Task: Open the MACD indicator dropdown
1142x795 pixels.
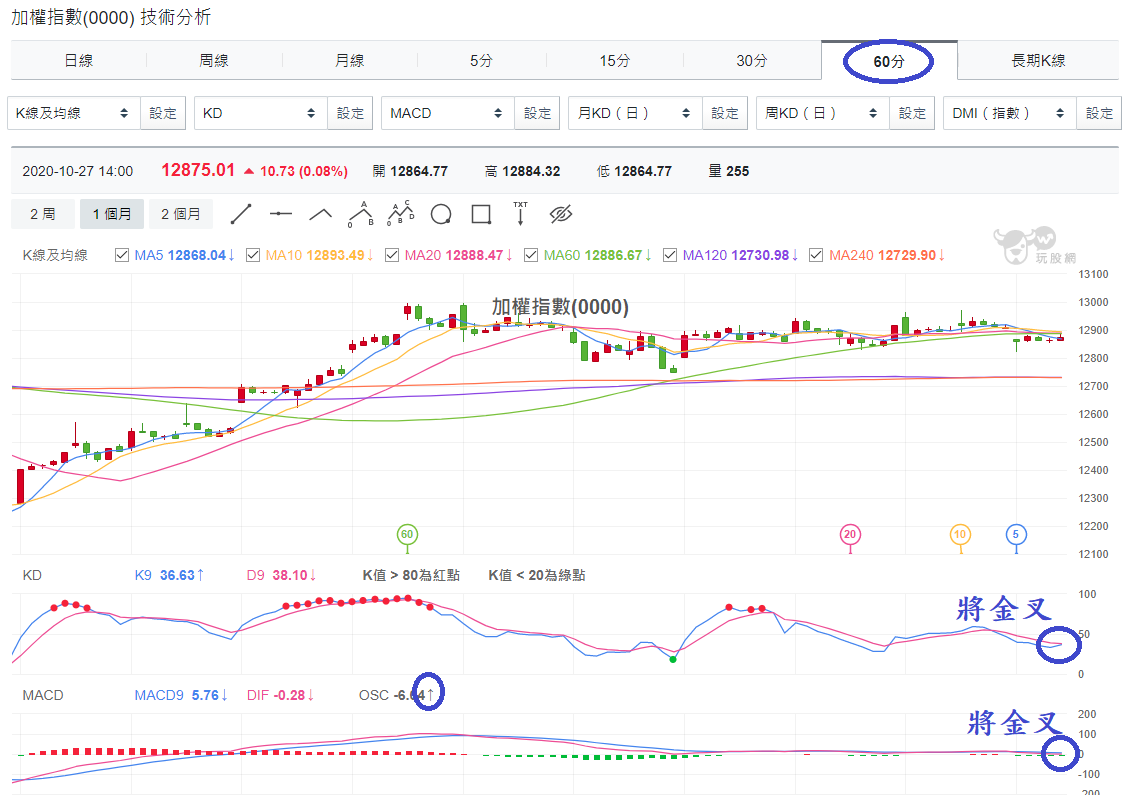Action: (448, 113)
